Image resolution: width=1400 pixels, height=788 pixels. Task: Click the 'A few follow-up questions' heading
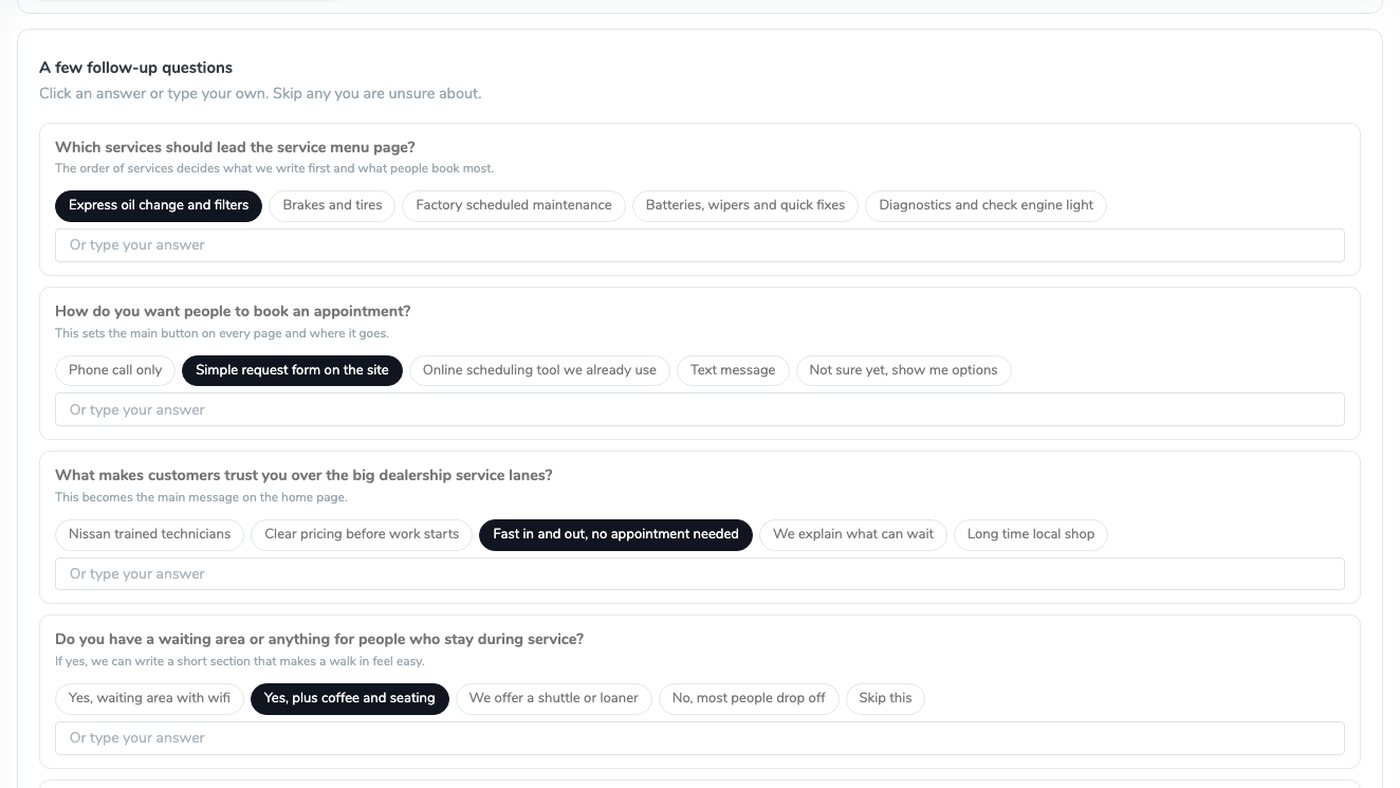click(x=136, y=68)
